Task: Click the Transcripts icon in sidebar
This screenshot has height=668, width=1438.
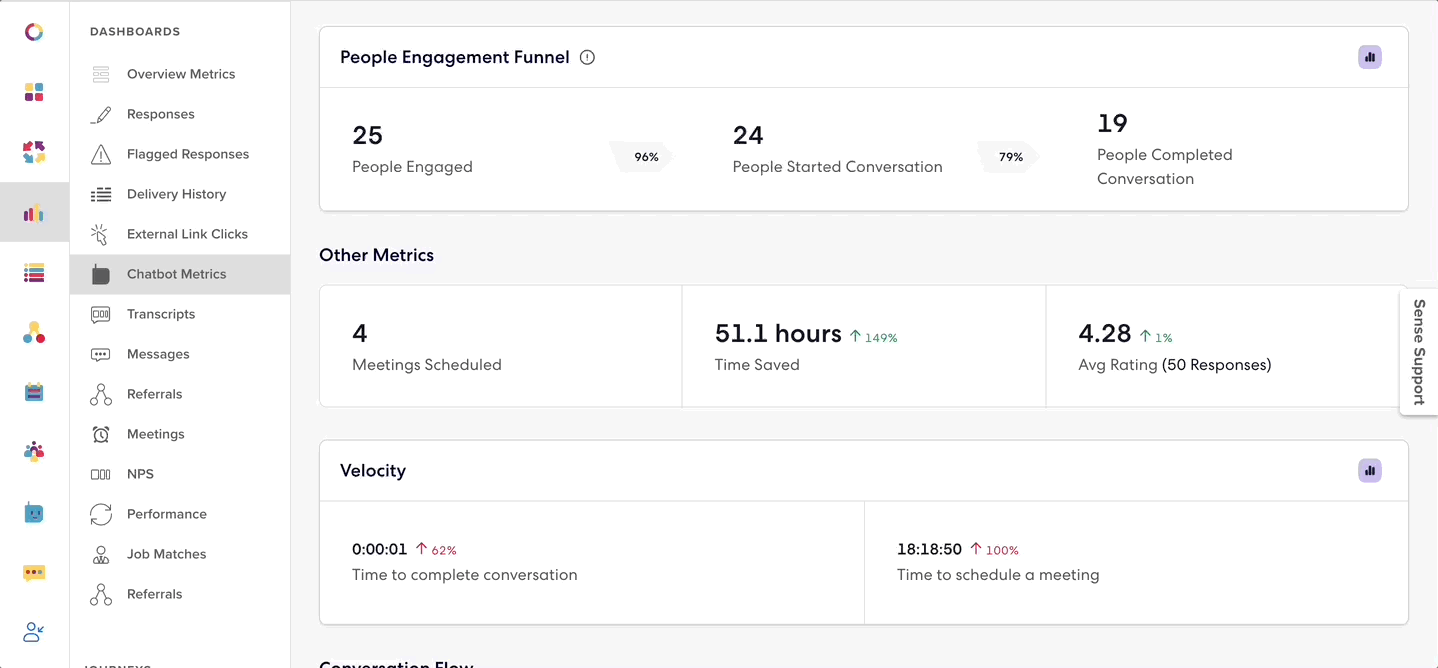Action: pos(101,314)
